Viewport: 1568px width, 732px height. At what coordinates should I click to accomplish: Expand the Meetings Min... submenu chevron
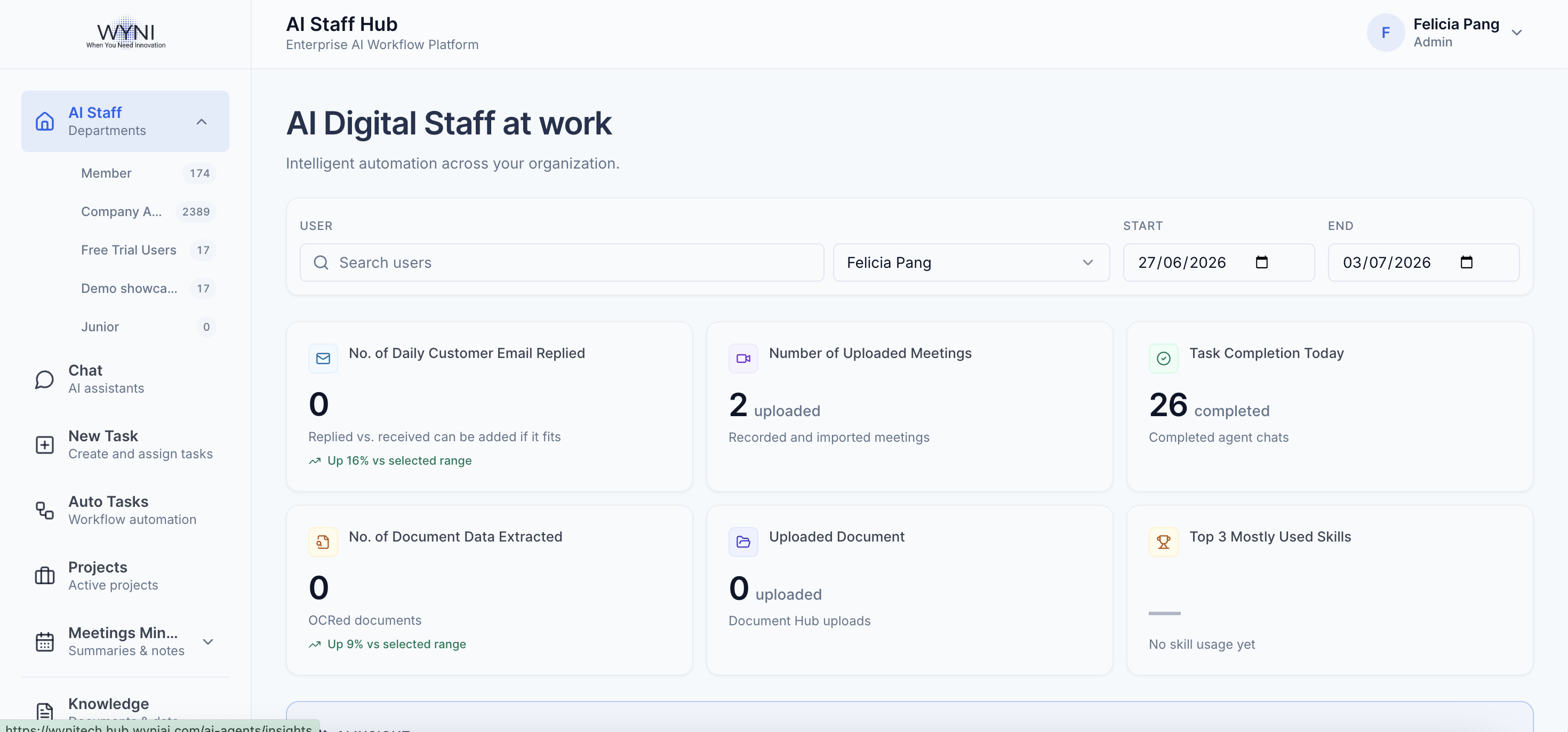tap(208, 642)
